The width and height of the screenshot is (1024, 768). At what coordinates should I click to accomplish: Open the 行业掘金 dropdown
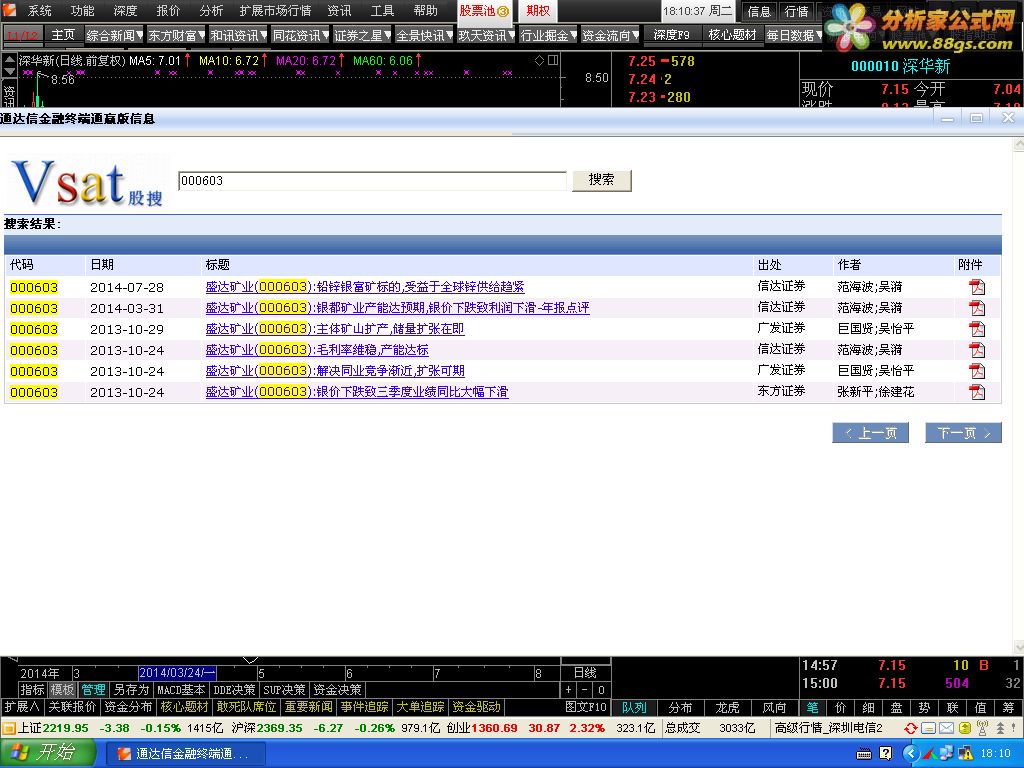tap(549, 35)
